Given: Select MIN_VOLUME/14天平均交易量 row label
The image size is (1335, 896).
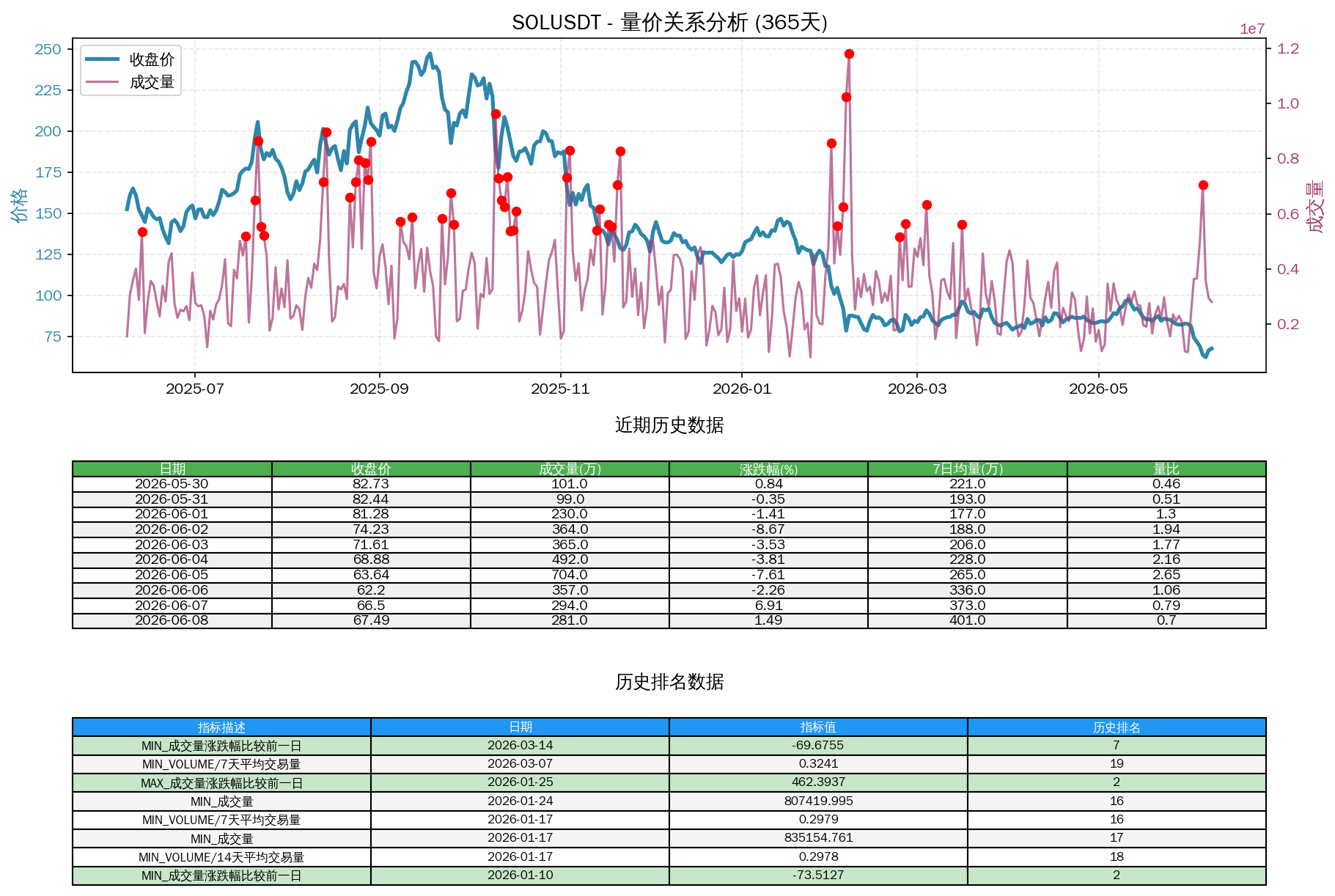Looking at the screenshot, I should pos(221,857).
